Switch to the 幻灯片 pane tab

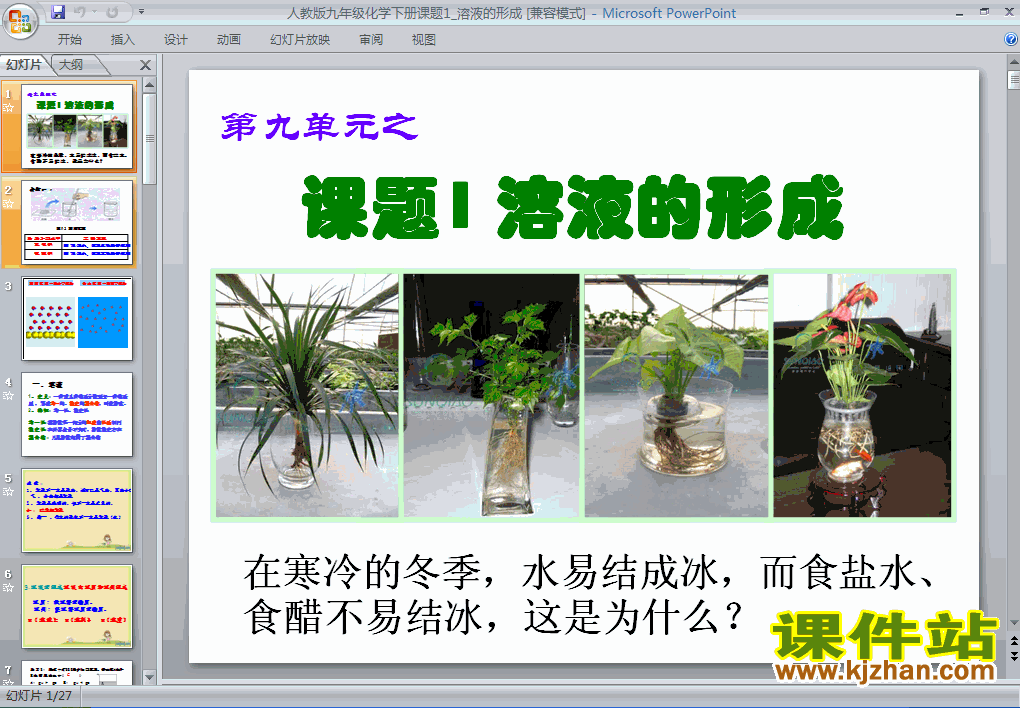pyautogui.click(x=25, y=64)
